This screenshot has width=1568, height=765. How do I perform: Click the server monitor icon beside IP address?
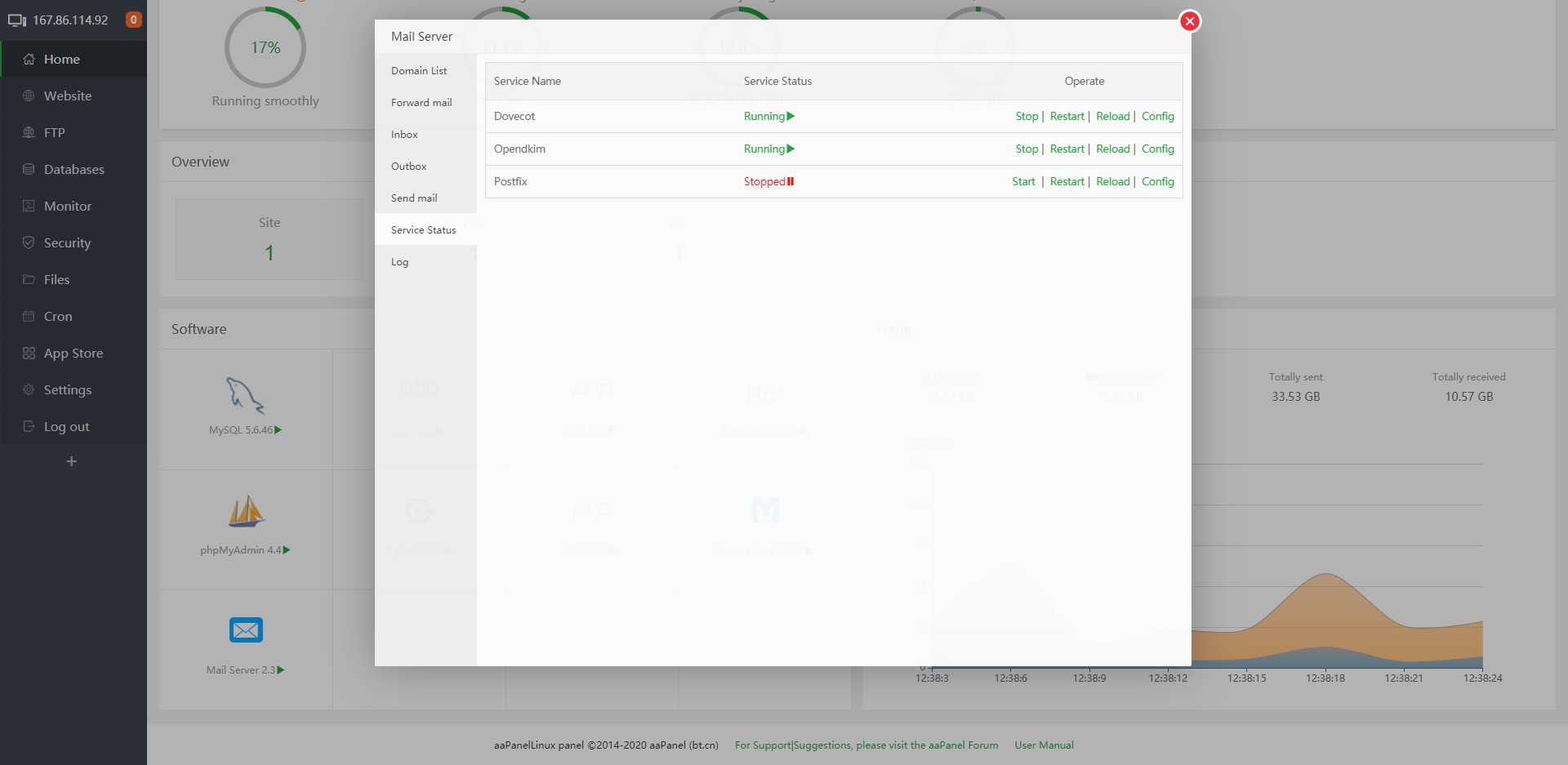point(17,20)
